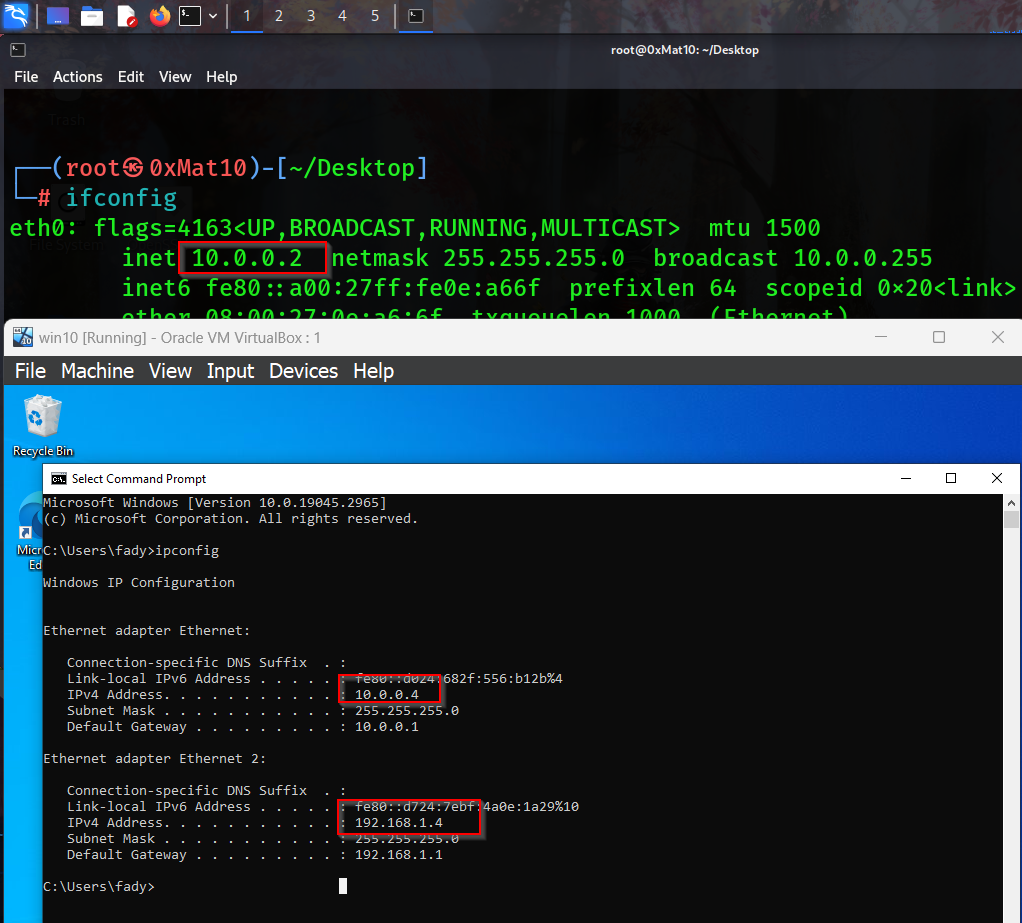Open the VirtualBox Devices menu
The width and height of the screenshot is (1022, 923).
click(x=303, y=371)
